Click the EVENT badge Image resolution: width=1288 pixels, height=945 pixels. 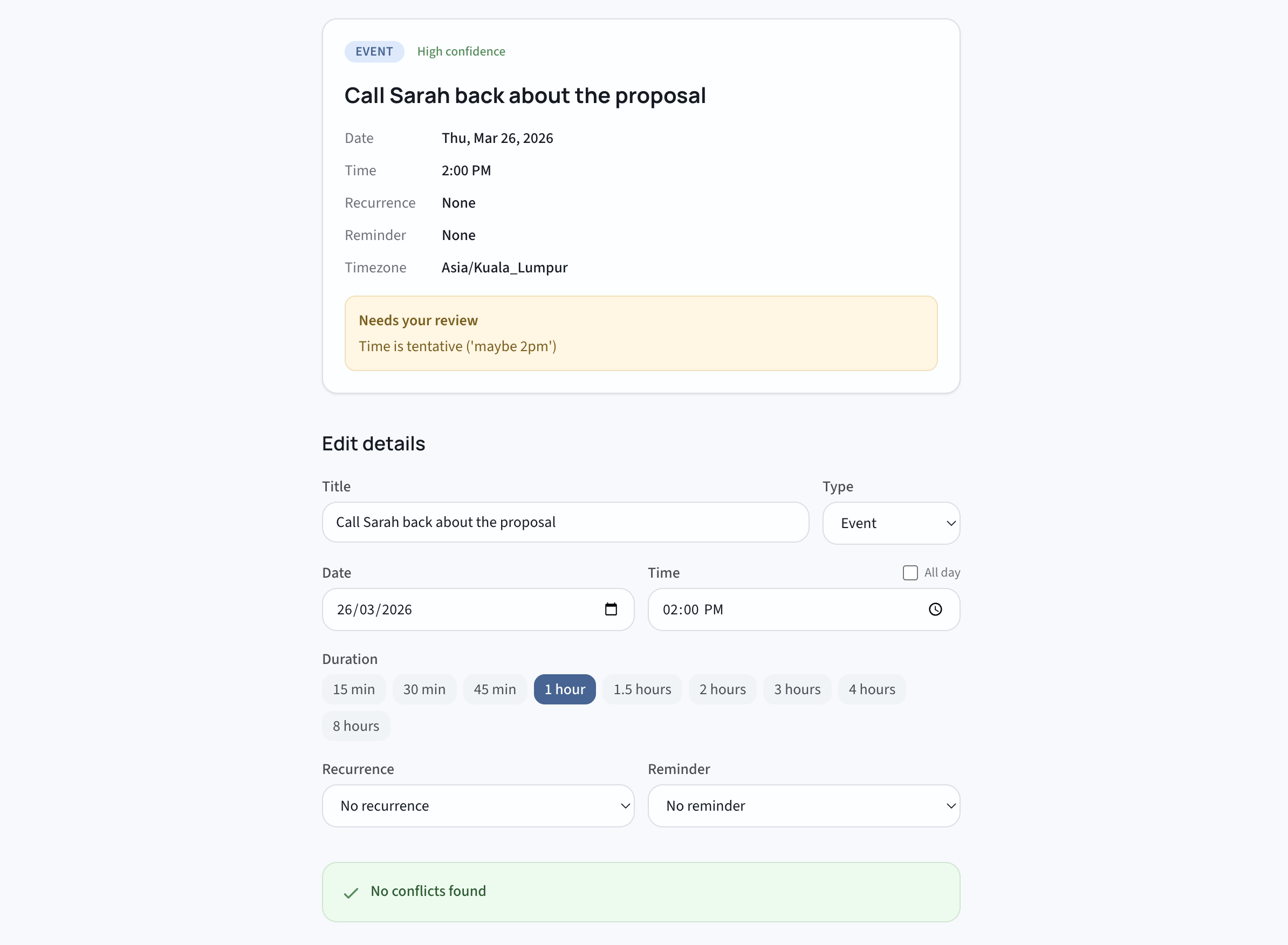pyautogui.click(x=373, y=51)
